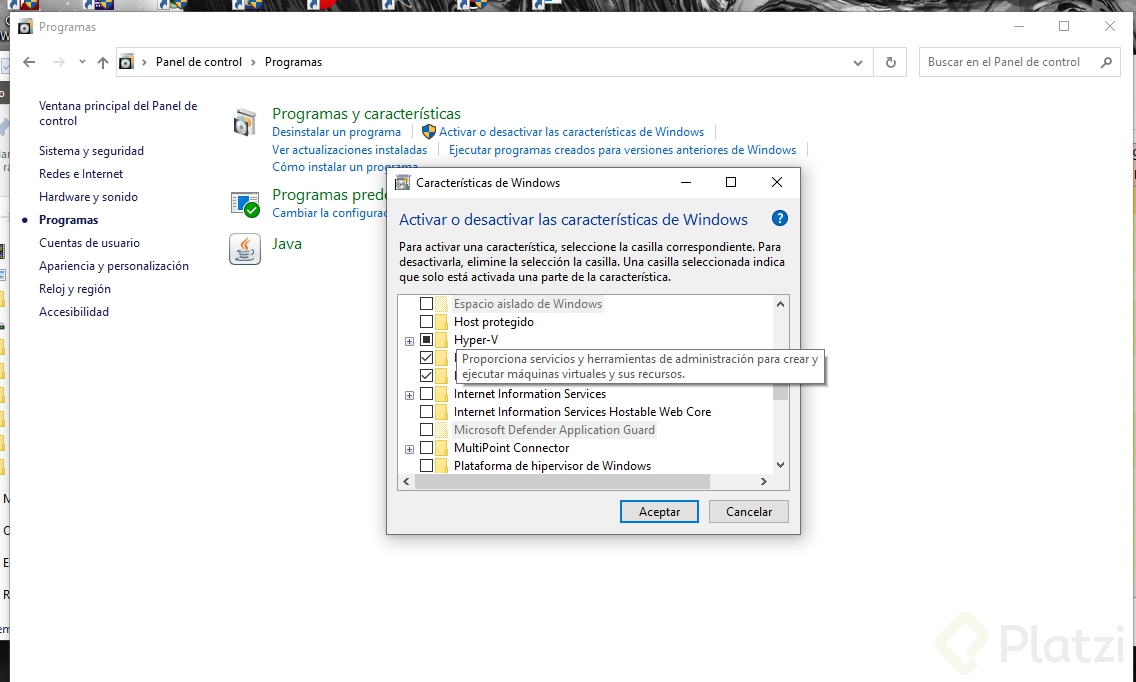This screenshot has height=682, width=1136.
Task: Open the address bar history dropdown
Action: (858, 62)
